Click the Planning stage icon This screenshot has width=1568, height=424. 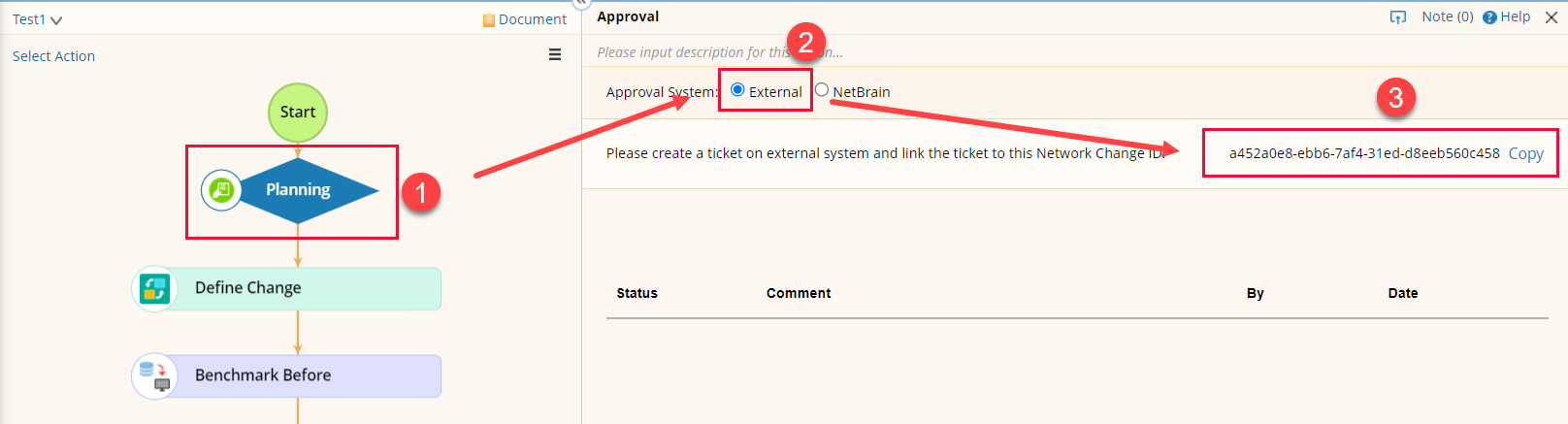[x=221, y=190]
